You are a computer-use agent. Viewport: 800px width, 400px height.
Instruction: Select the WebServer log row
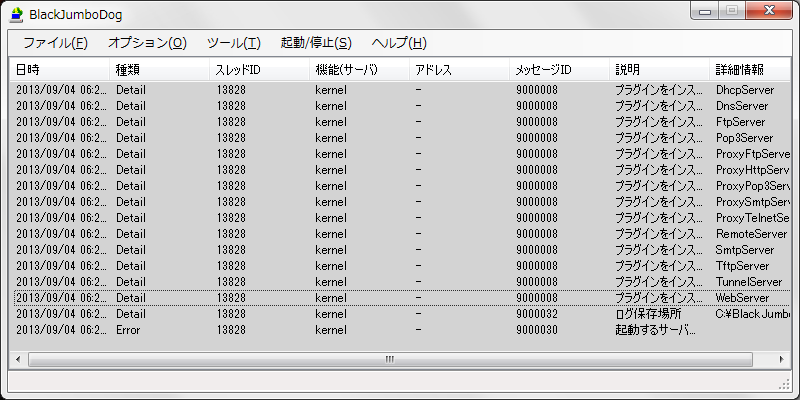click(400, 297)
